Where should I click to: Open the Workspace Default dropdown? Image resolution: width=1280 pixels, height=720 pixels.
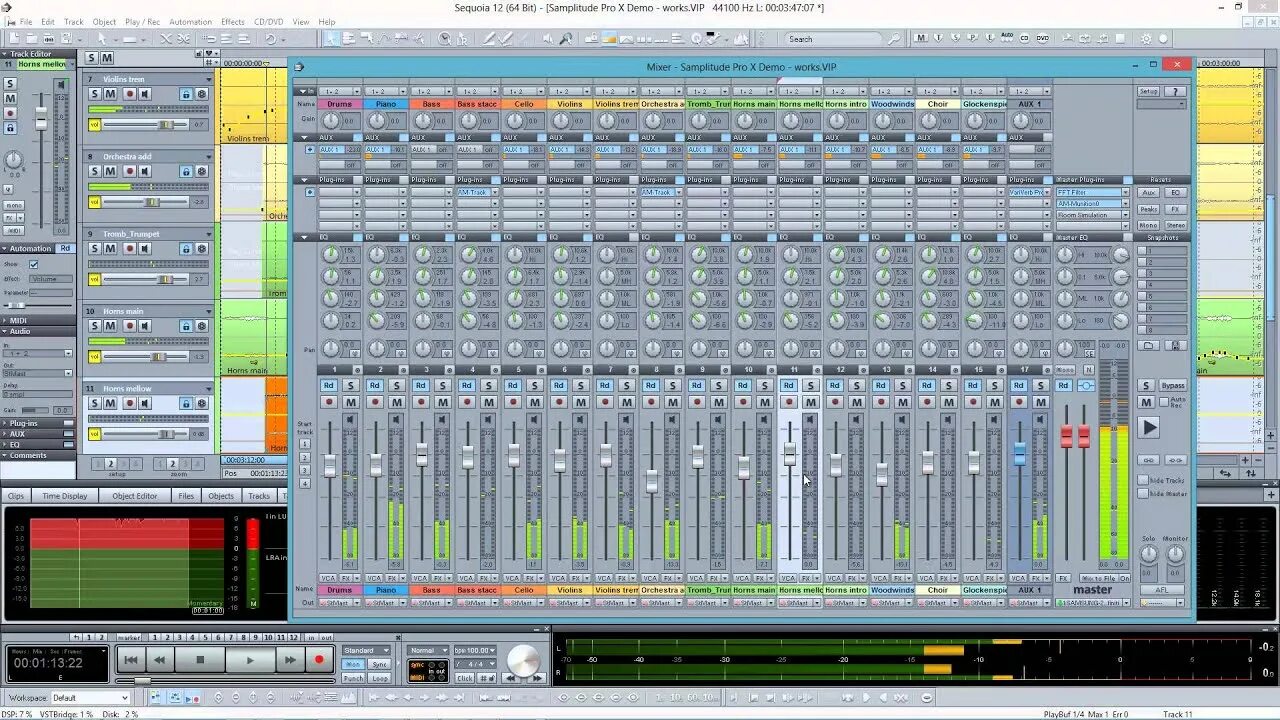coord(89,698)
